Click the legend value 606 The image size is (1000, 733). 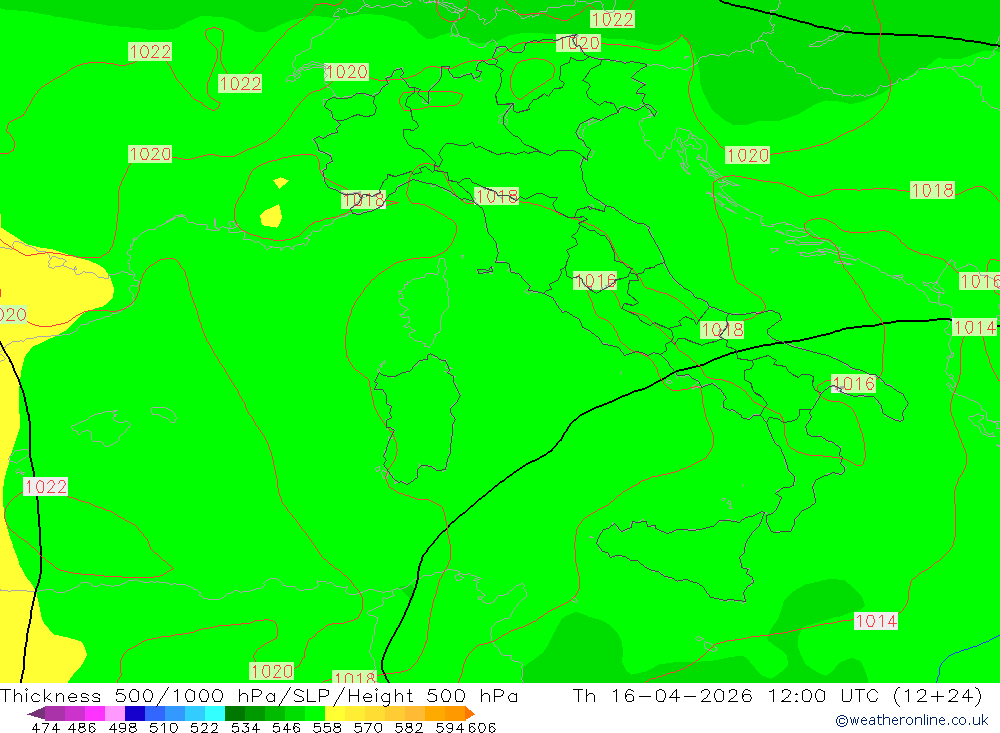tap(482, 728)
